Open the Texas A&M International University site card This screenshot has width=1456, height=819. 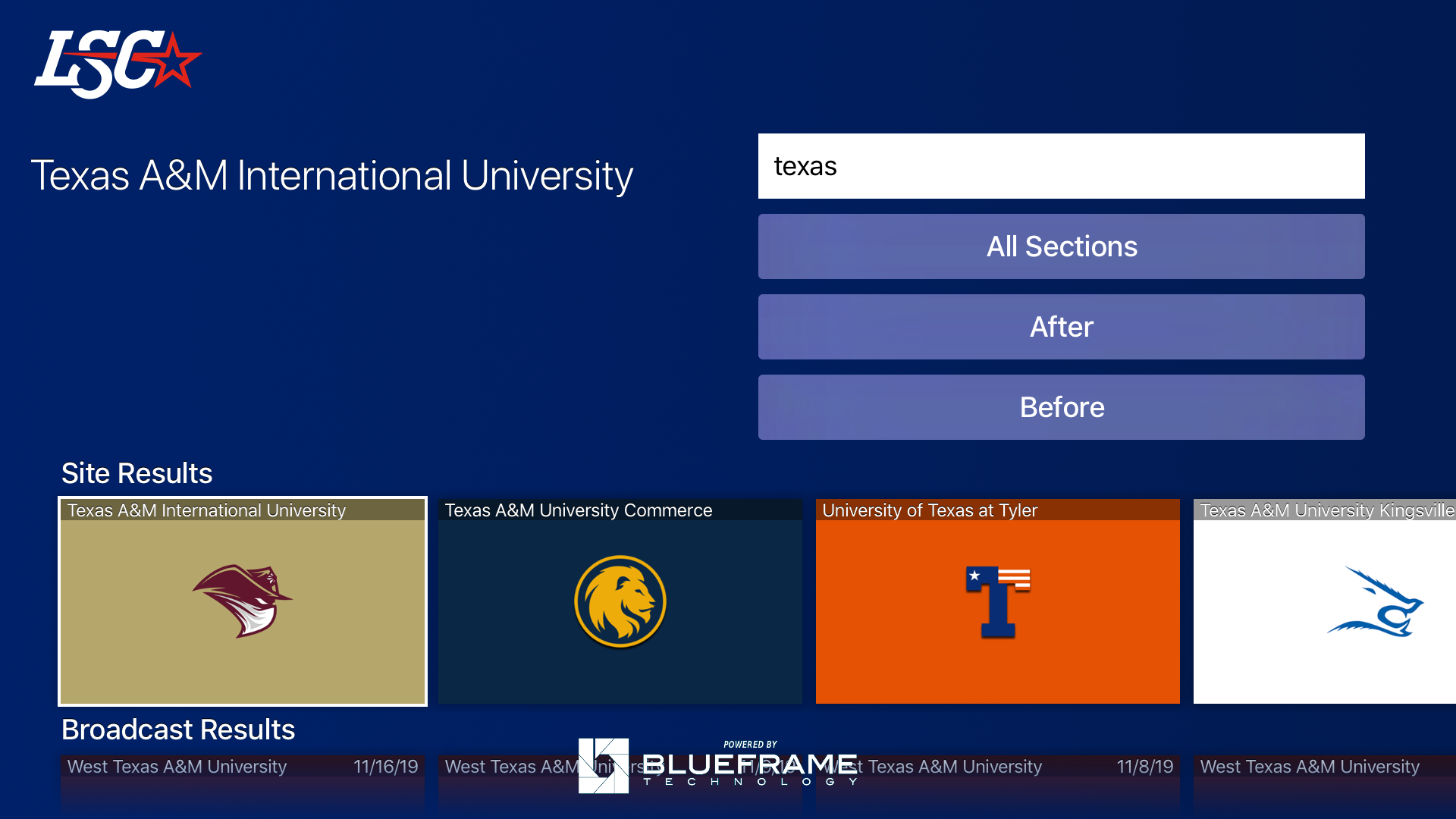(243, 601)
